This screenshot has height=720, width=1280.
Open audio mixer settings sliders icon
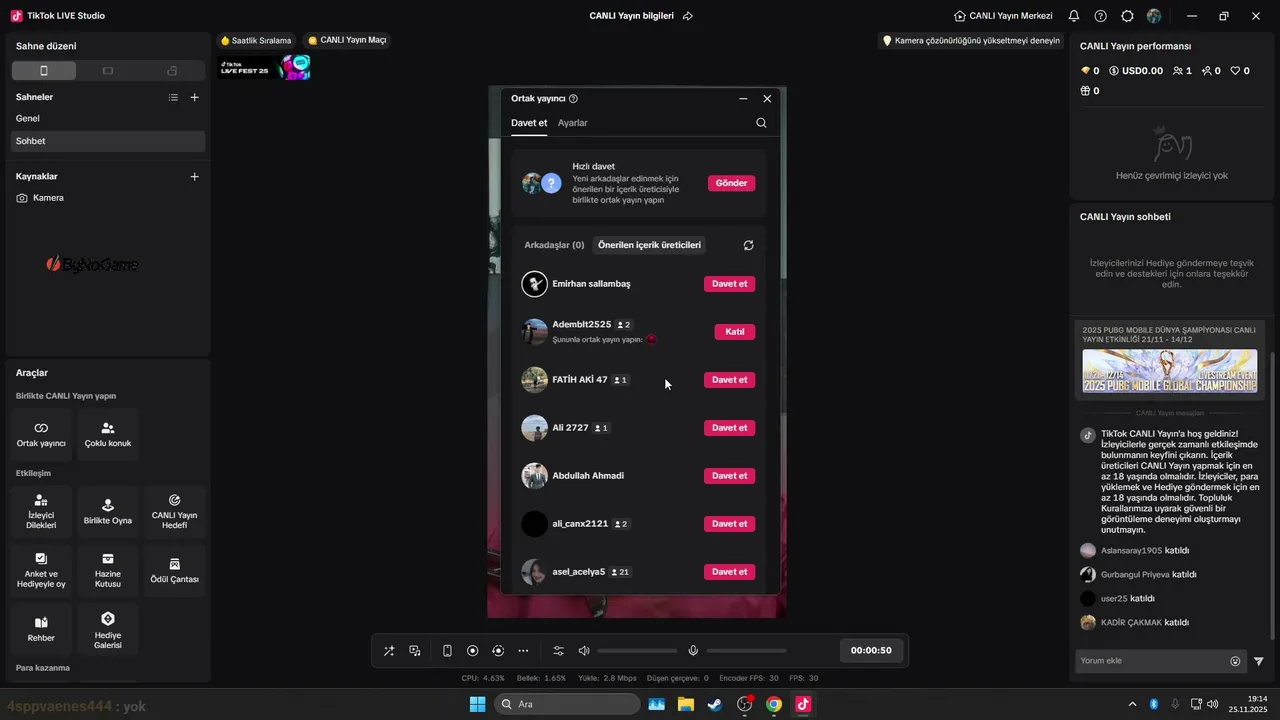click(558, 651)
